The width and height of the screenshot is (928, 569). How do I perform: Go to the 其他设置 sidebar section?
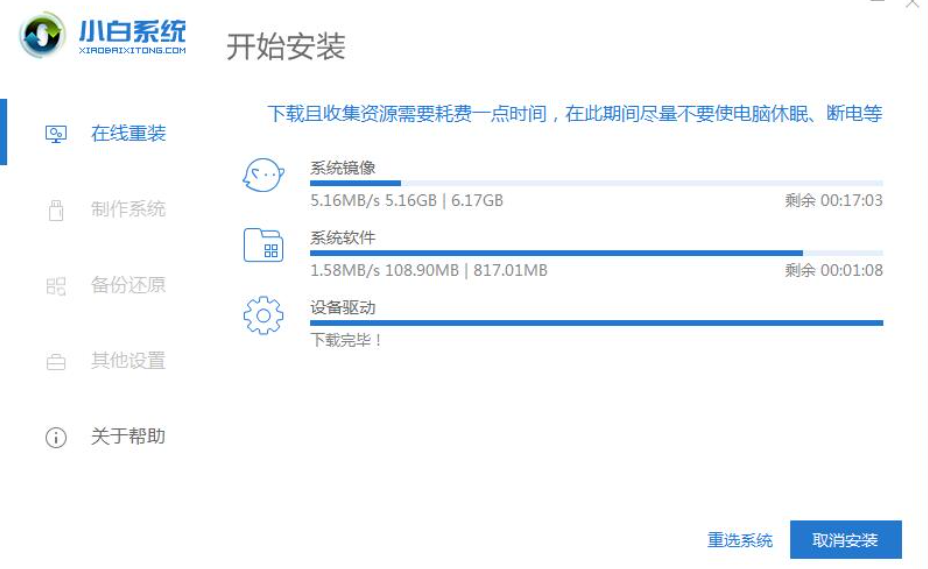[x=128, y=360]
